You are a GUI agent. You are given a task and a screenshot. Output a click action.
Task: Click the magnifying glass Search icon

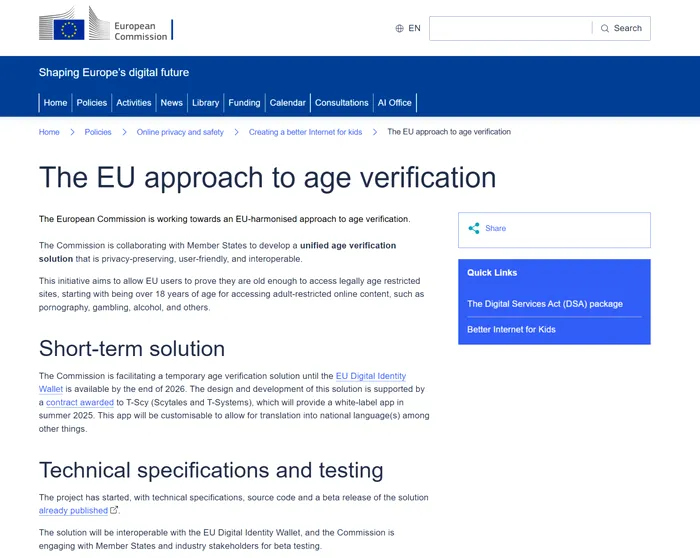(x=605, y=29)
